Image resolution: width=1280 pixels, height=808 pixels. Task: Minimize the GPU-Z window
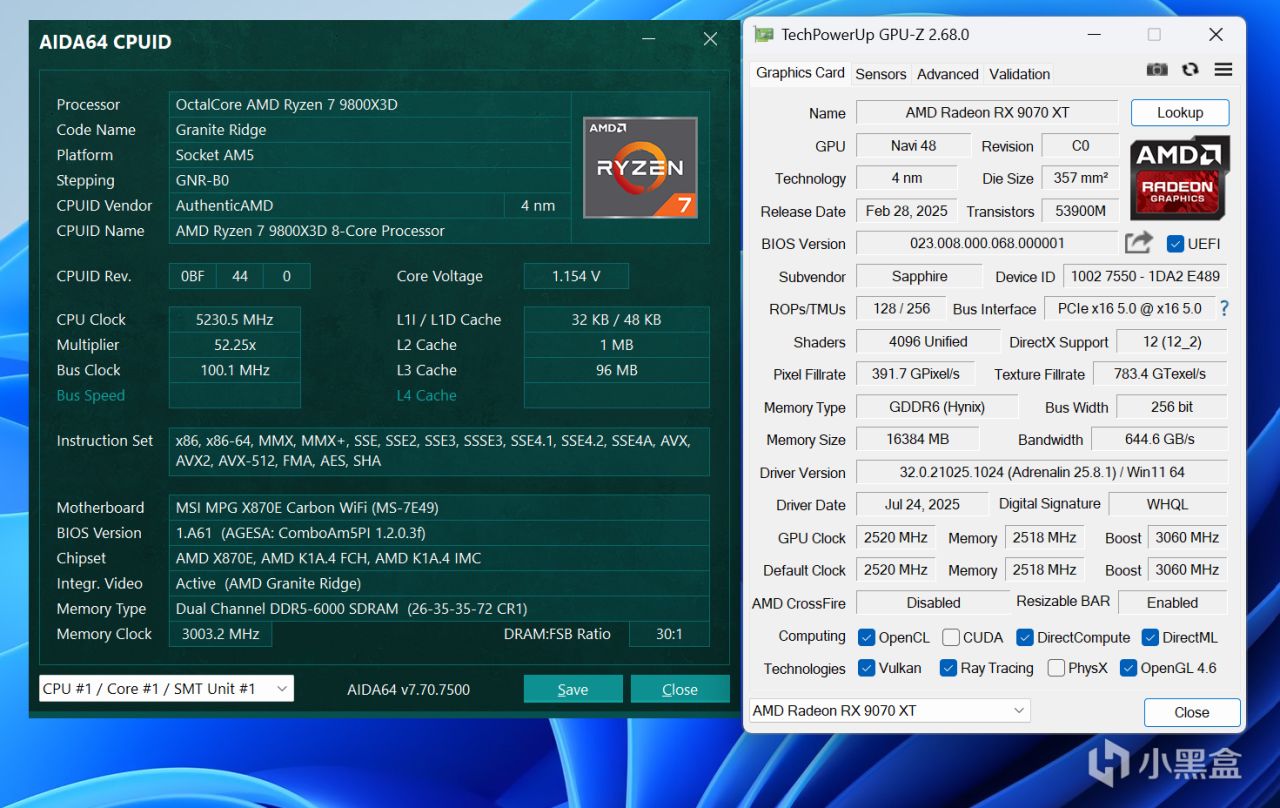click(1094, 34)
